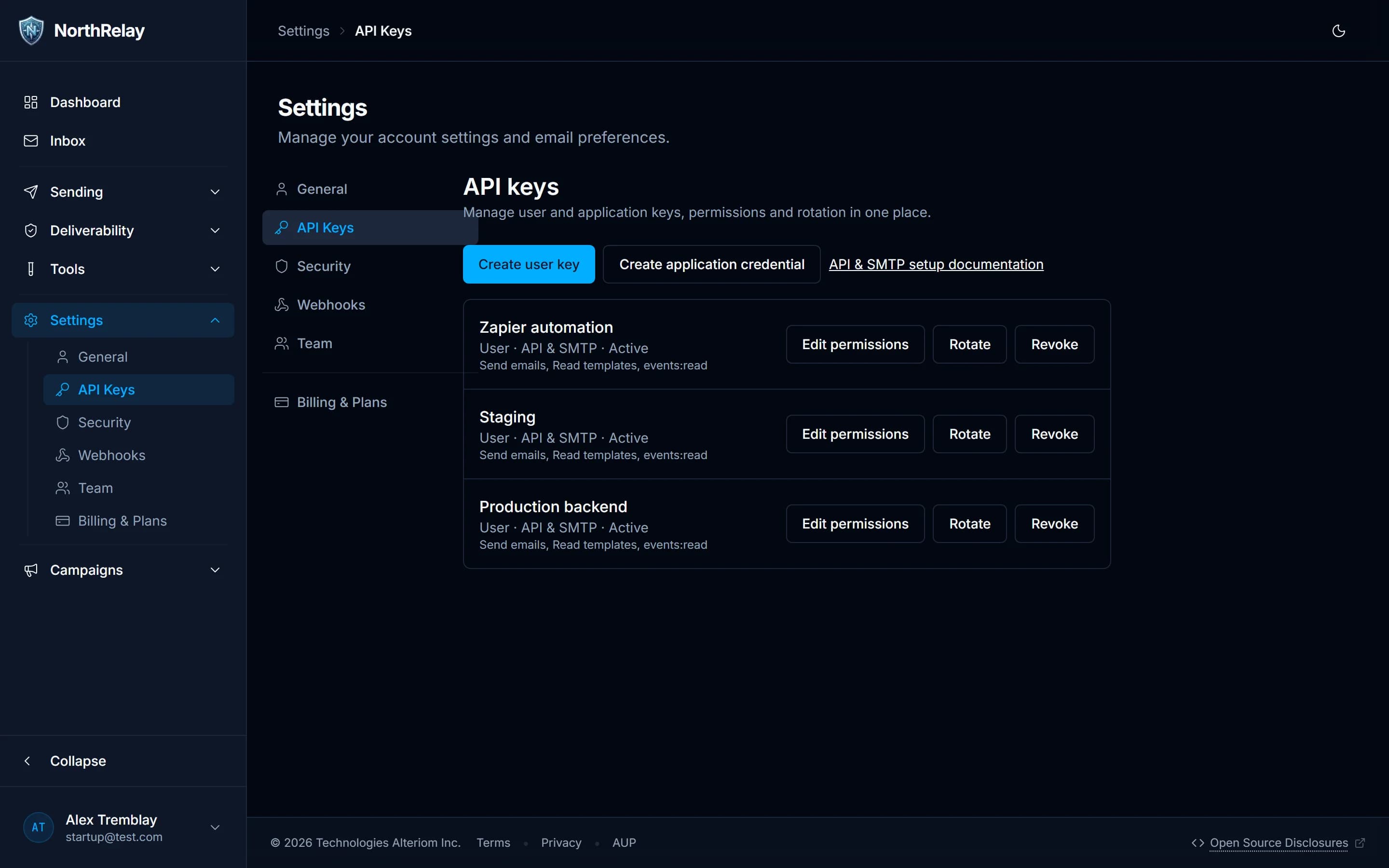Open the AUP footer link
The image size is (1389, 868).
[x=624, y=843]
